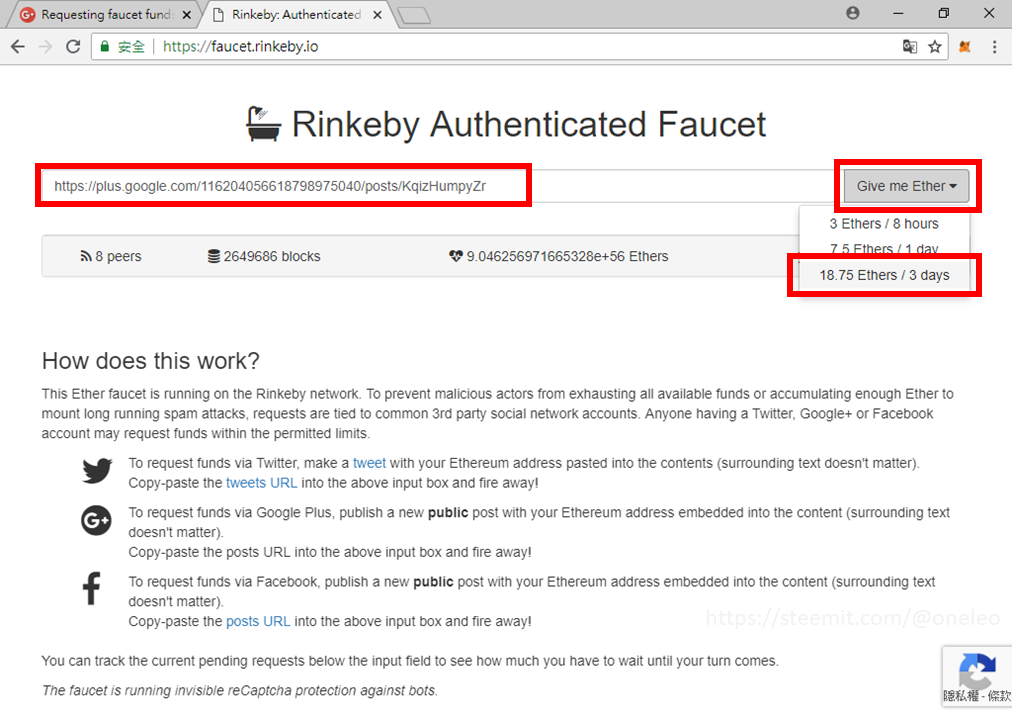
Task: Close the Rinkeby: Authenticated tab
Action: click(x=377, y=15)
